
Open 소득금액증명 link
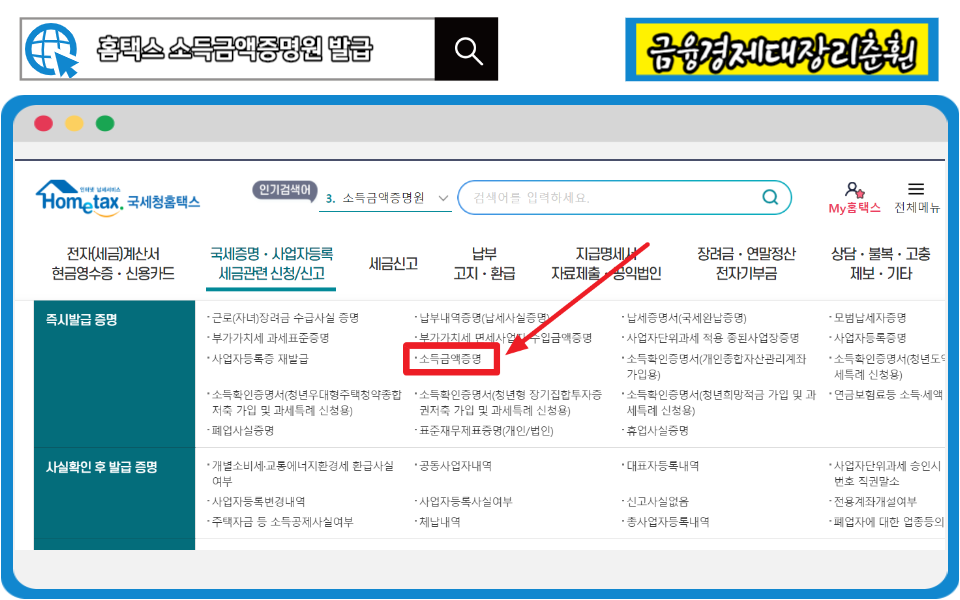[x=450, y=359]
